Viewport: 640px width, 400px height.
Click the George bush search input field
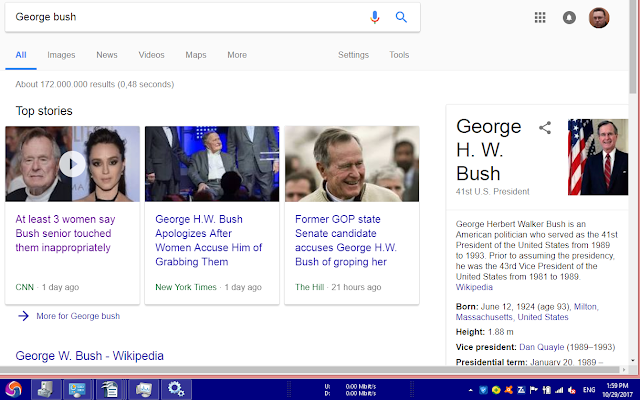point(188,17)
